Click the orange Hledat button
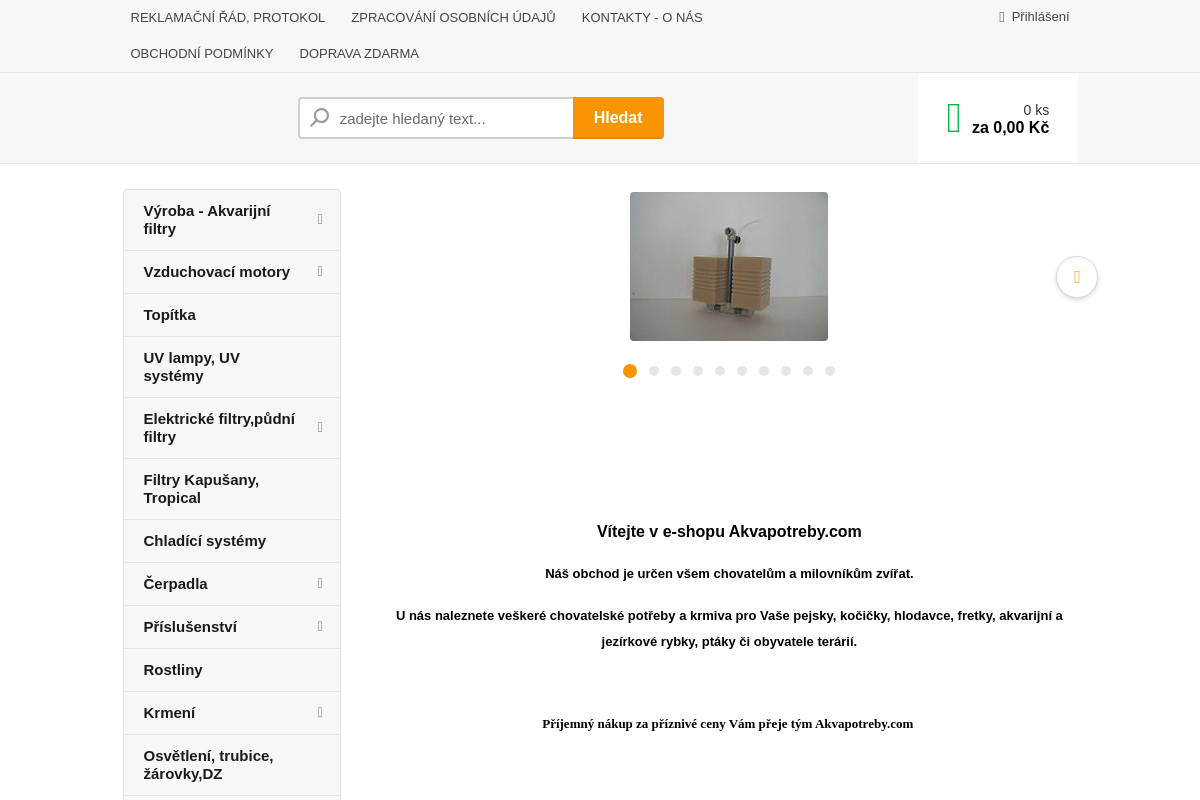This screenshot has height=800, width=1200. pyautogui.click(x=618, y=118)
